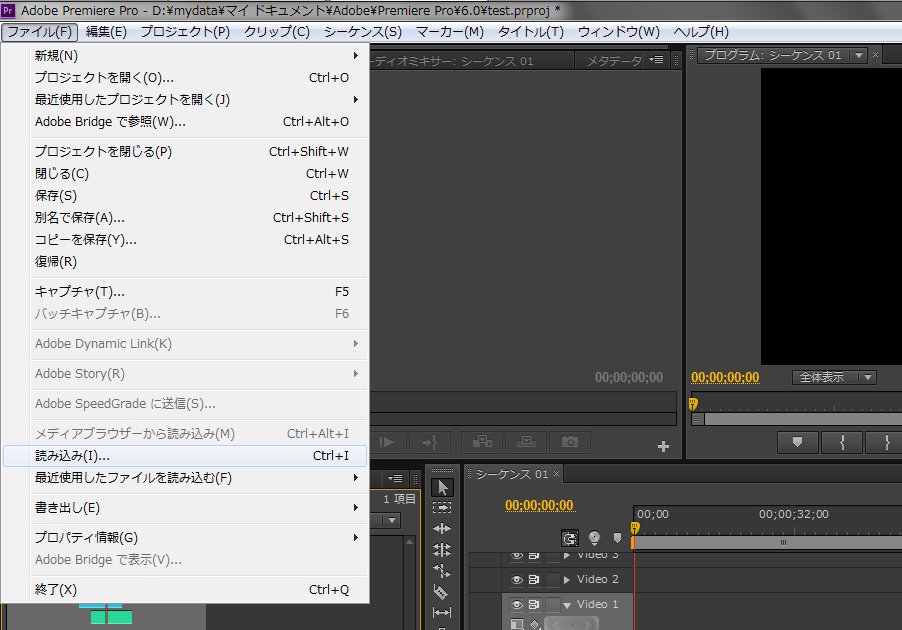
Task: Close the シーケンス 01 timeline tab
Action: [x=556, y=474]
